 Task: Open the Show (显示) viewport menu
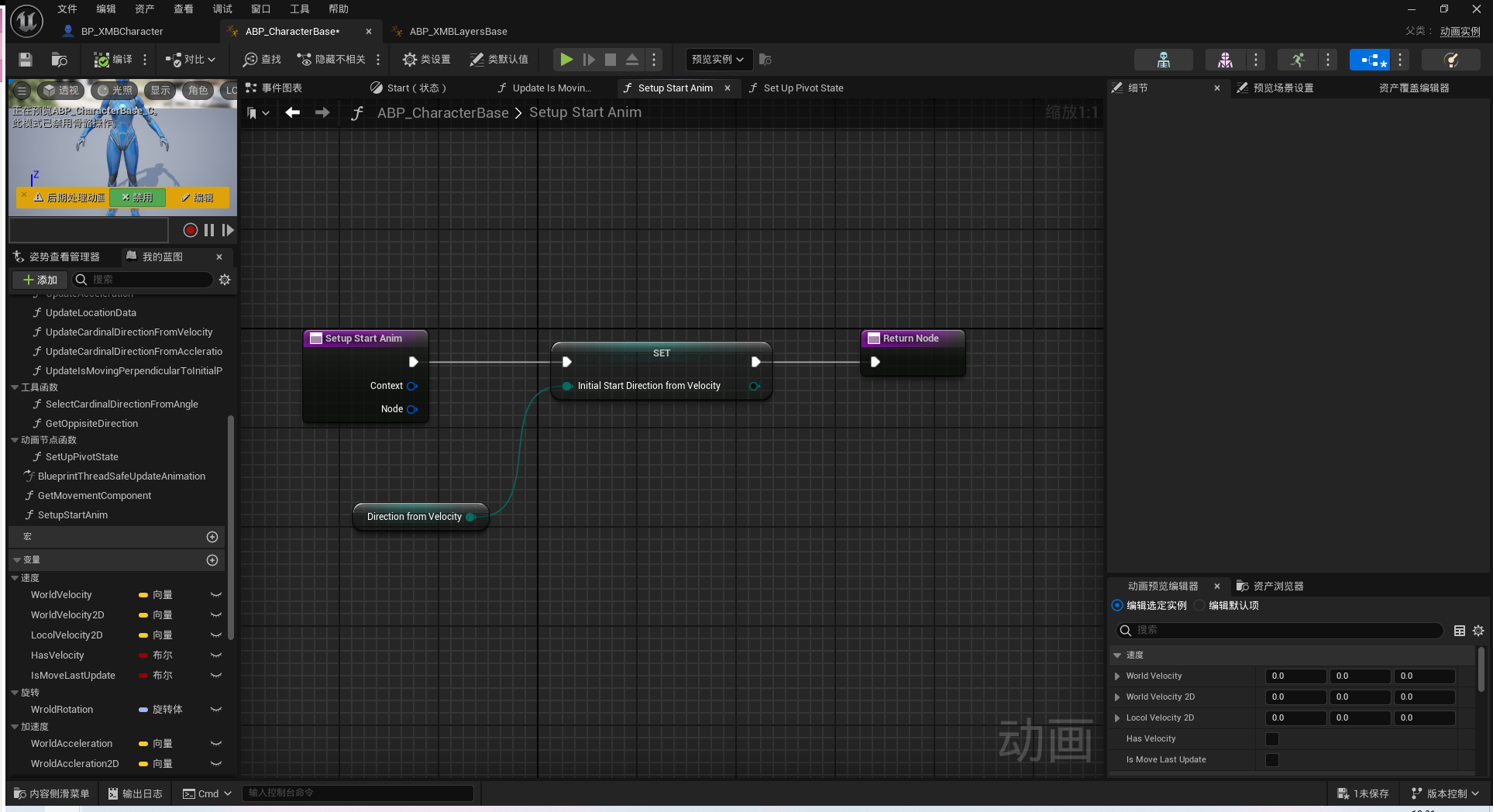coord(160,91)
